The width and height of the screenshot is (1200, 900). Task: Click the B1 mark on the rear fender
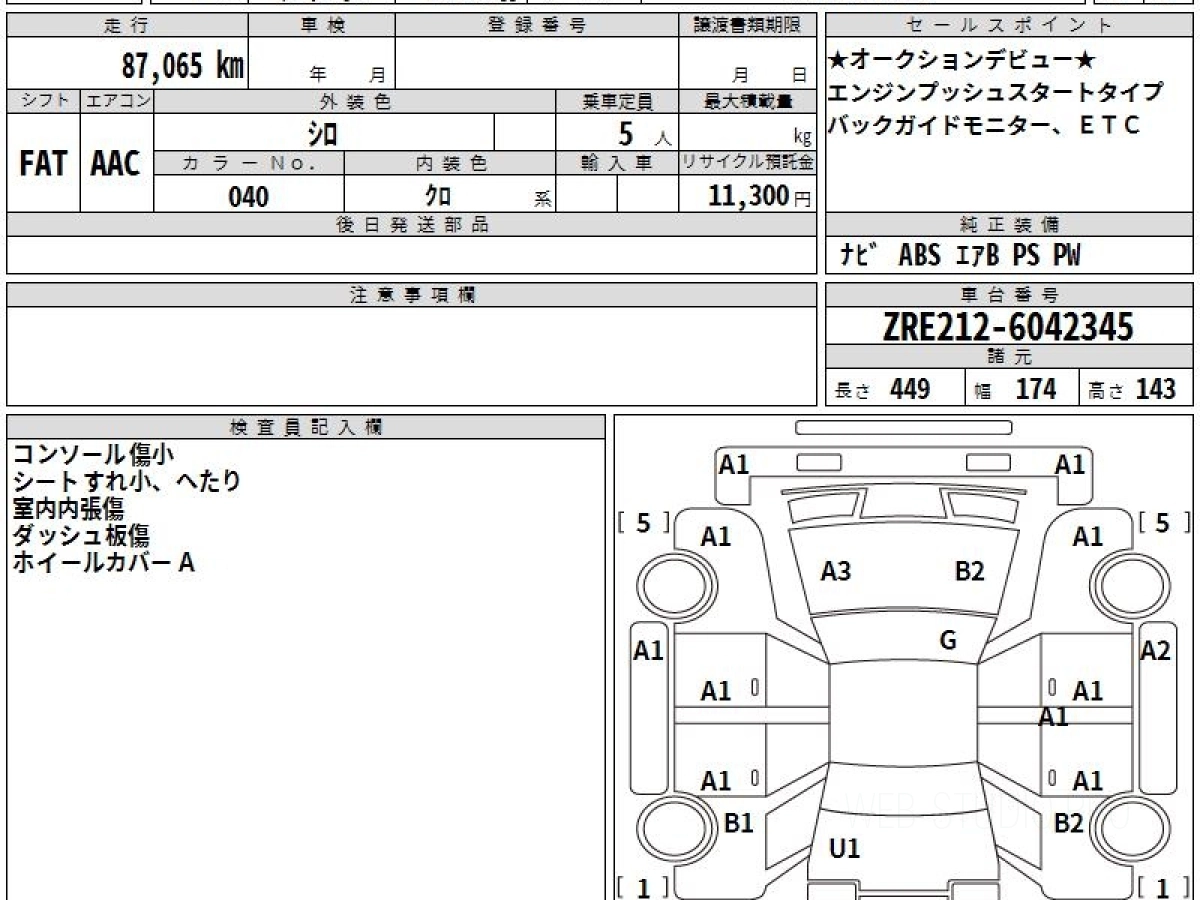coord(738,823)
